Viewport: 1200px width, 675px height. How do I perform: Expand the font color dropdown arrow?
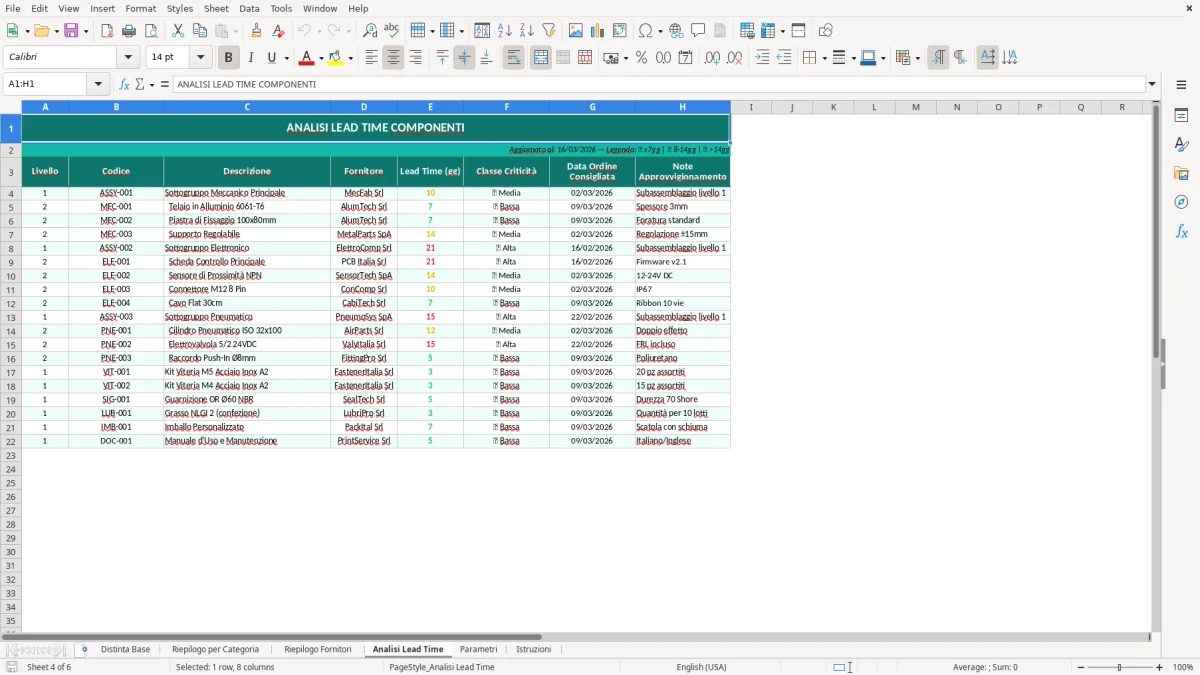(x=320, y=58)
